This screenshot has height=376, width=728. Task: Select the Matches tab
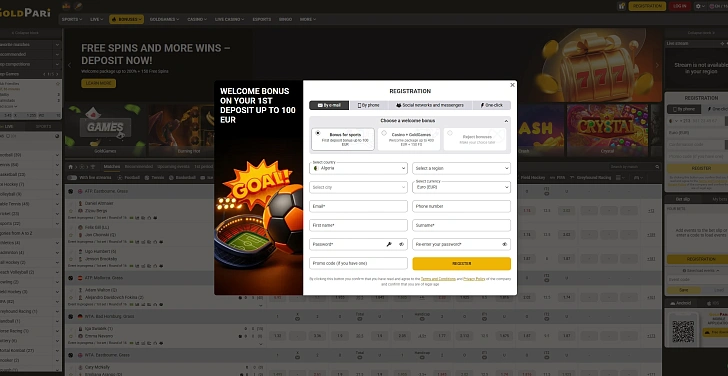[x=111, y=167]
